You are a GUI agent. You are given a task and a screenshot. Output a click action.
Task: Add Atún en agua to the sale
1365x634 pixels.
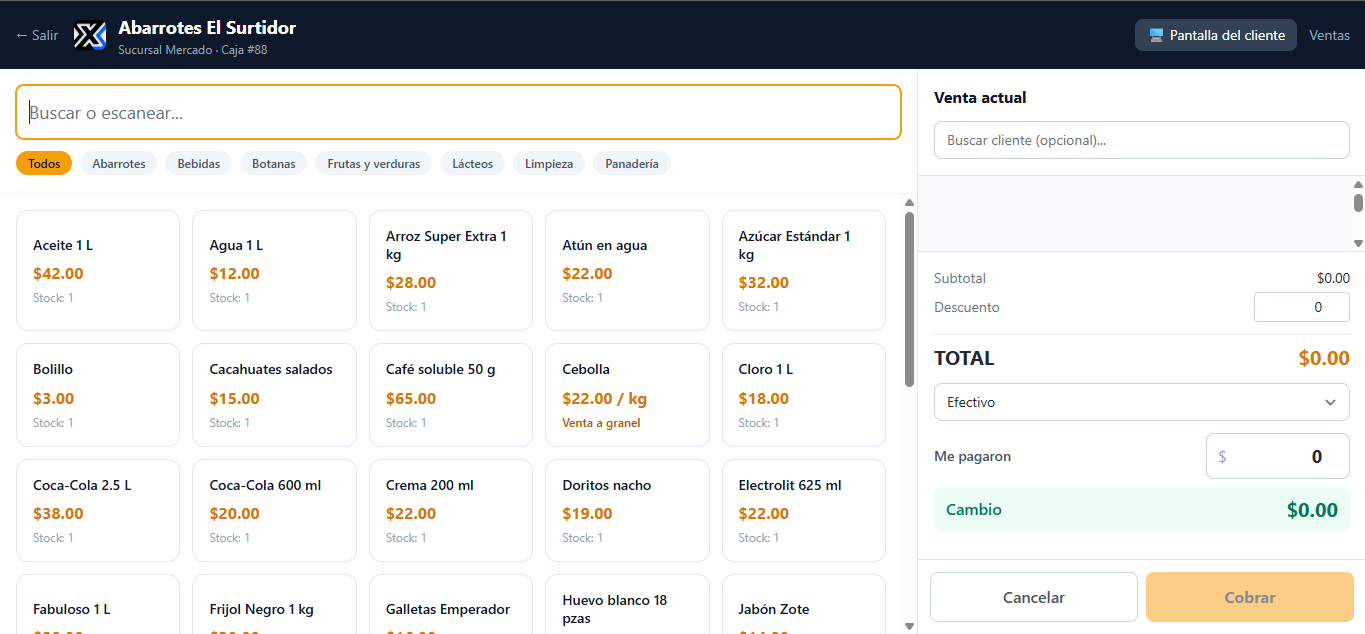pos(627,270)
